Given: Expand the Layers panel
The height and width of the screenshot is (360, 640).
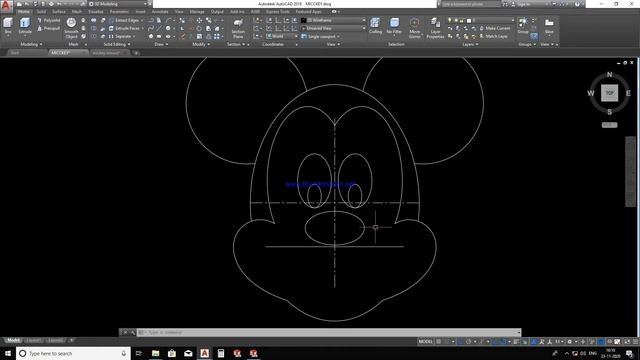Looking at the screenshot, I should 471,44.
